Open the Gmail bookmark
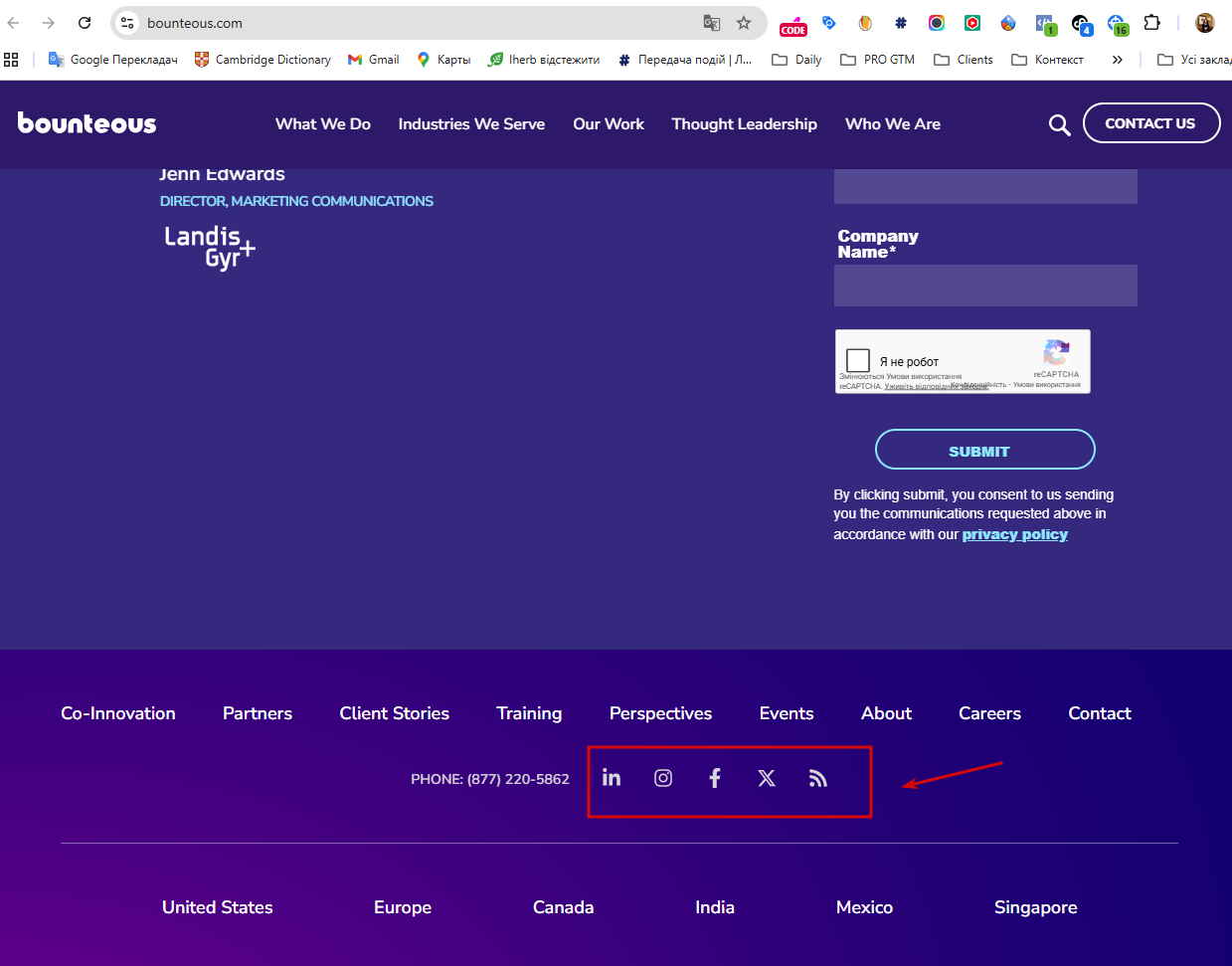This screenshot has height=966, width=1232. [x=374, y=60]
